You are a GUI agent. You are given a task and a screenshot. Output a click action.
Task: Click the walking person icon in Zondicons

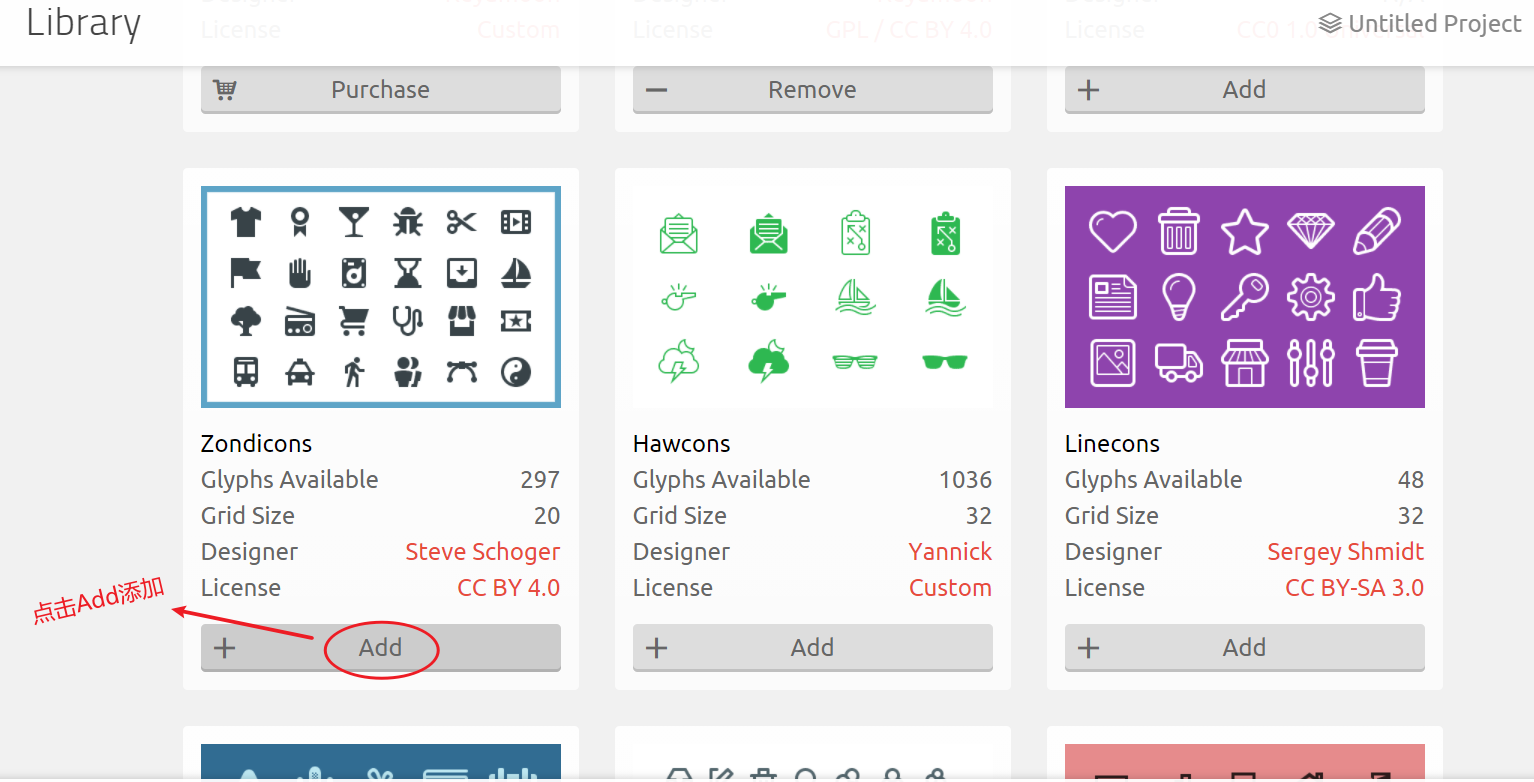[353, 372]
